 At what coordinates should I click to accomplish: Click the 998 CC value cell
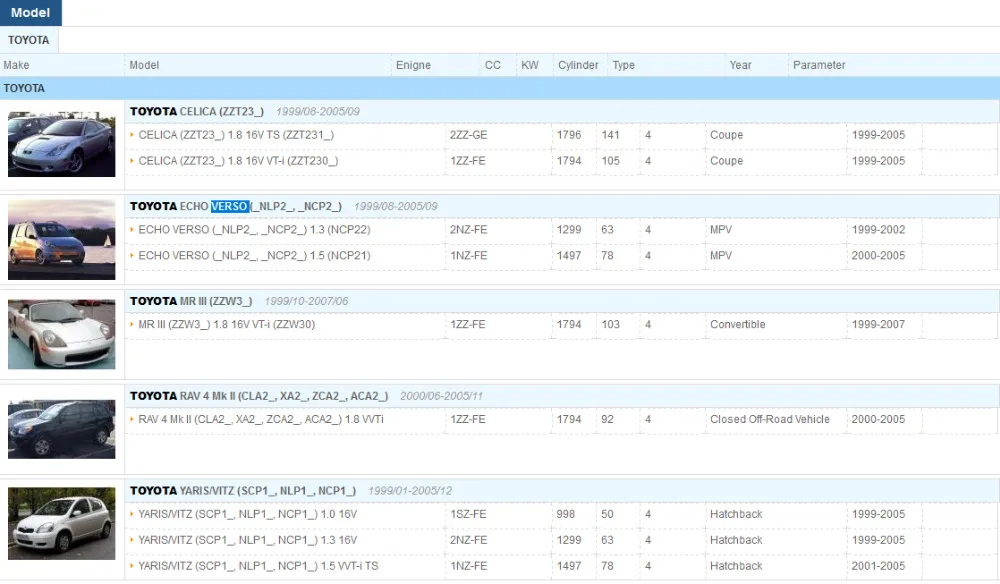pos(566,514)
